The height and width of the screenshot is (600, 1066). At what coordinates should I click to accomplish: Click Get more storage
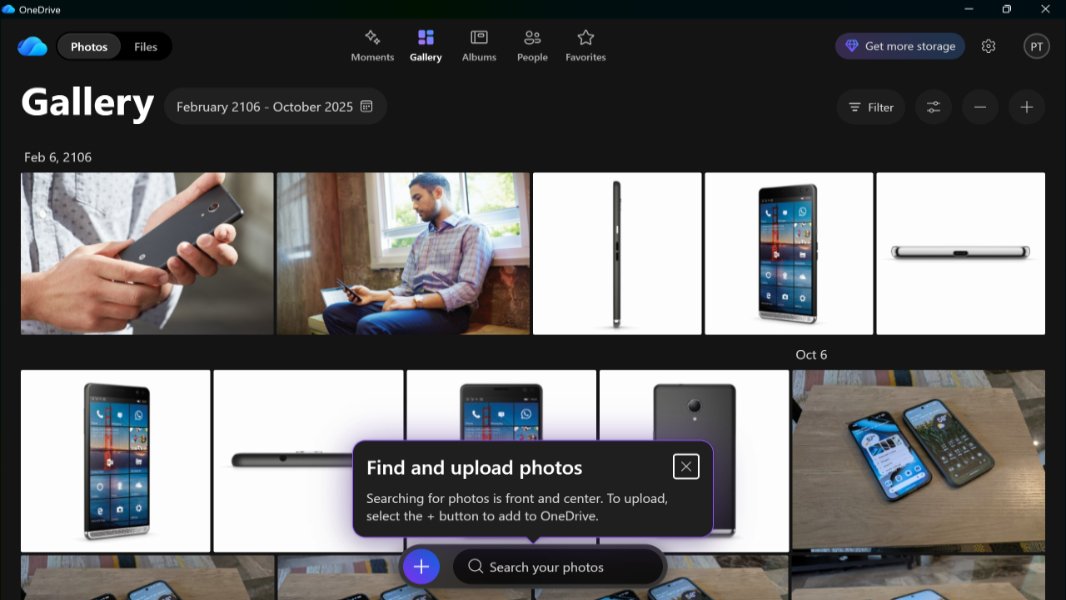(x=899, y=46)
